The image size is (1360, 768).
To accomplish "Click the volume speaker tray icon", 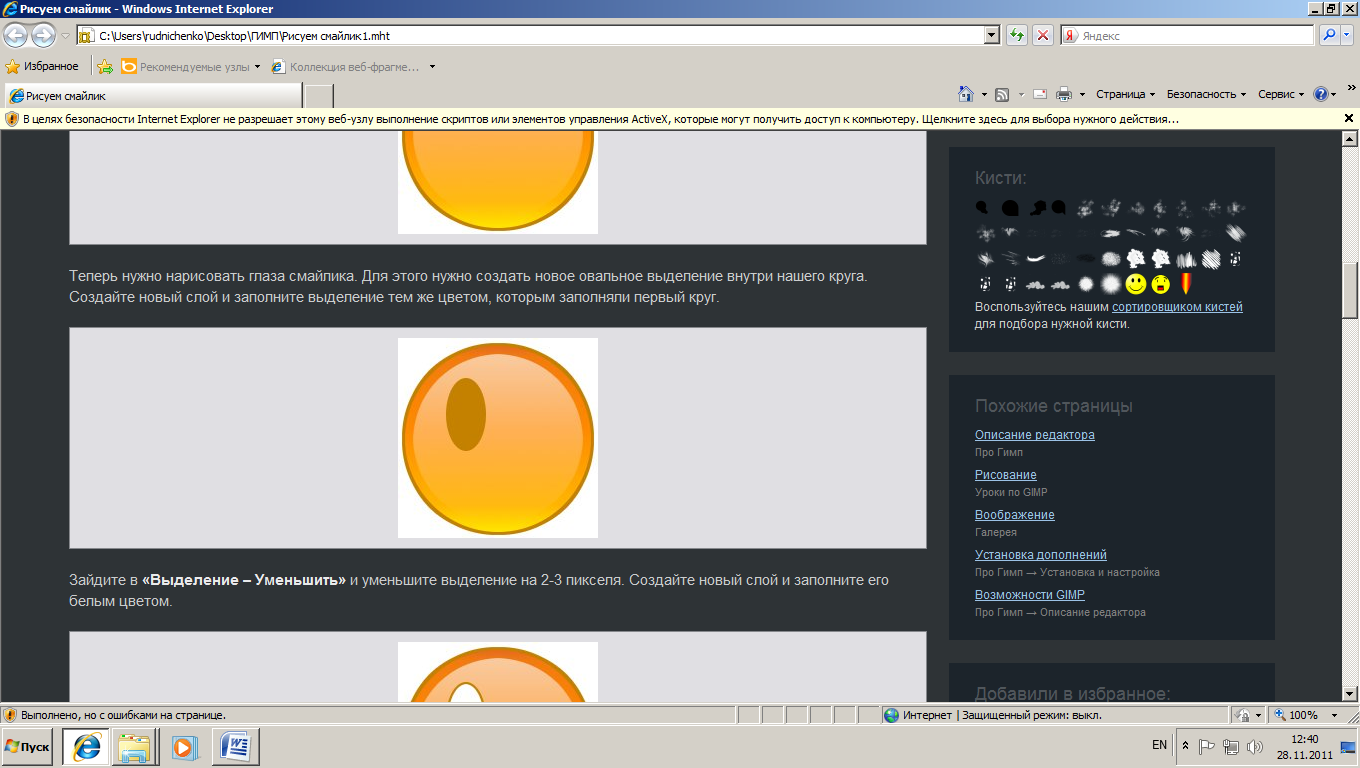I will point(1254,747).
